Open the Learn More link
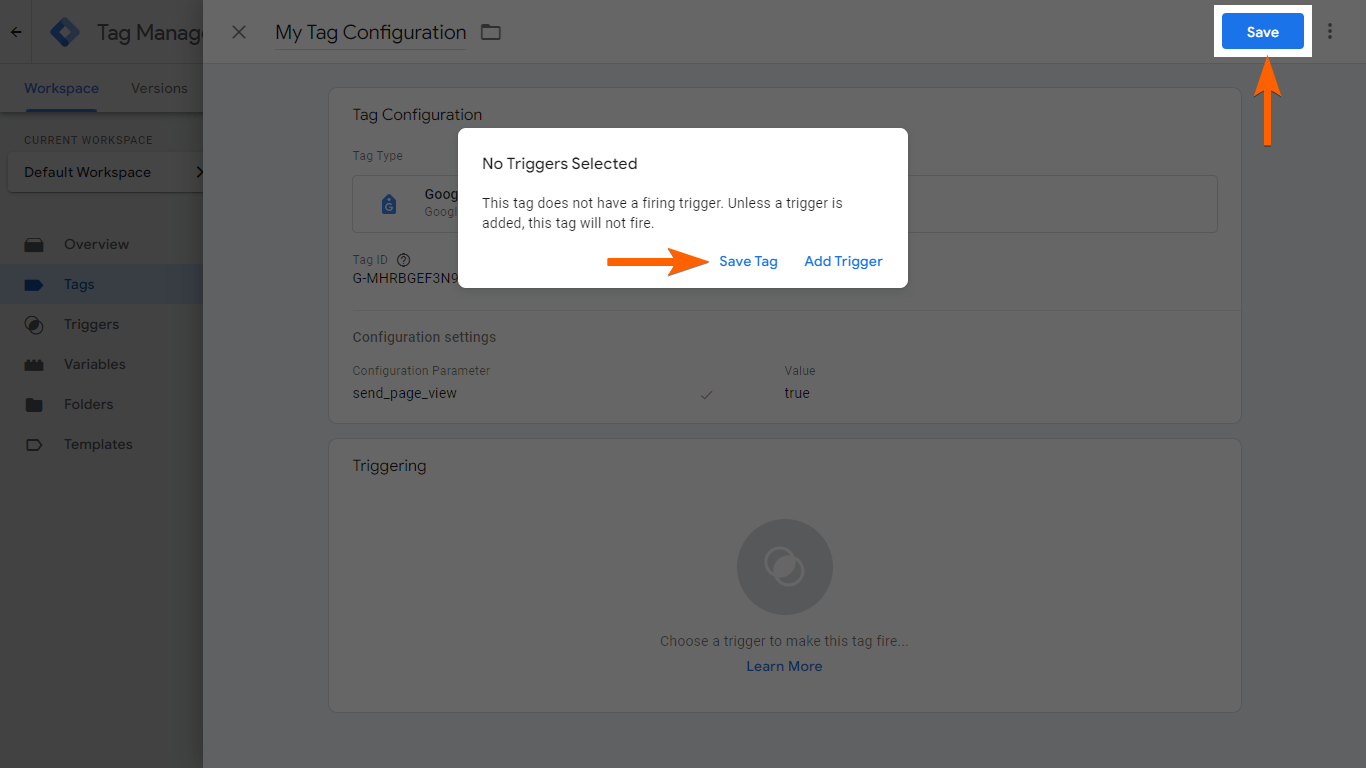The width and height of the screenshot is (1366, 768). (784, 666)
